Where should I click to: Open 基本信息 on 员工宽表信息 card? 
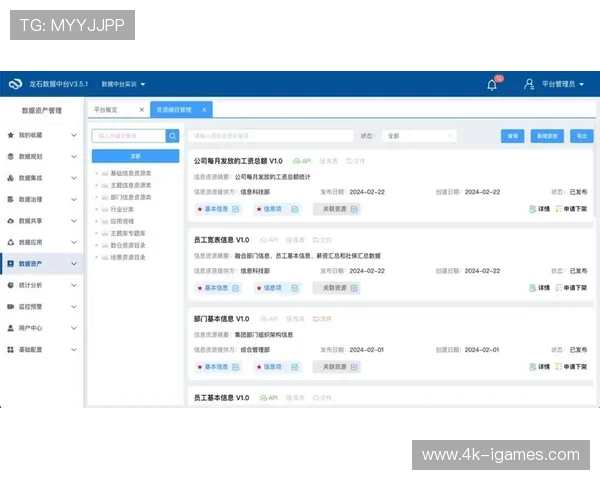point(218,288)
